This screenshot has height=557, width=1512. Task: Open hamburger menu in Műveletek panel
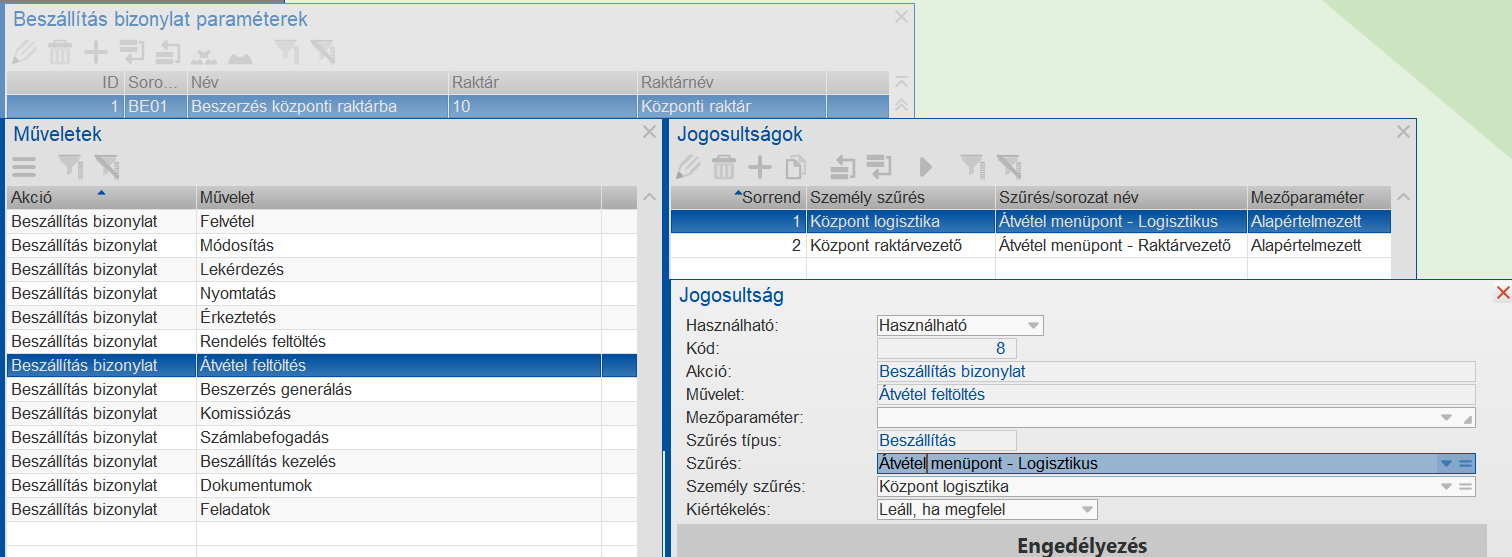[24, 167]
